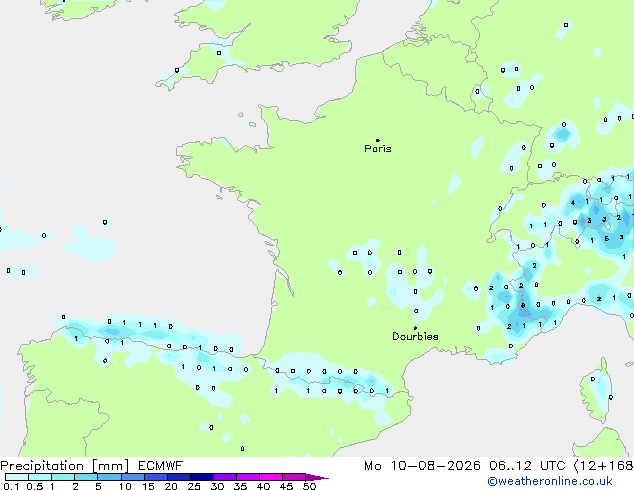Click the legend value label '25'

pyautogui.click(x=194, y=486)
